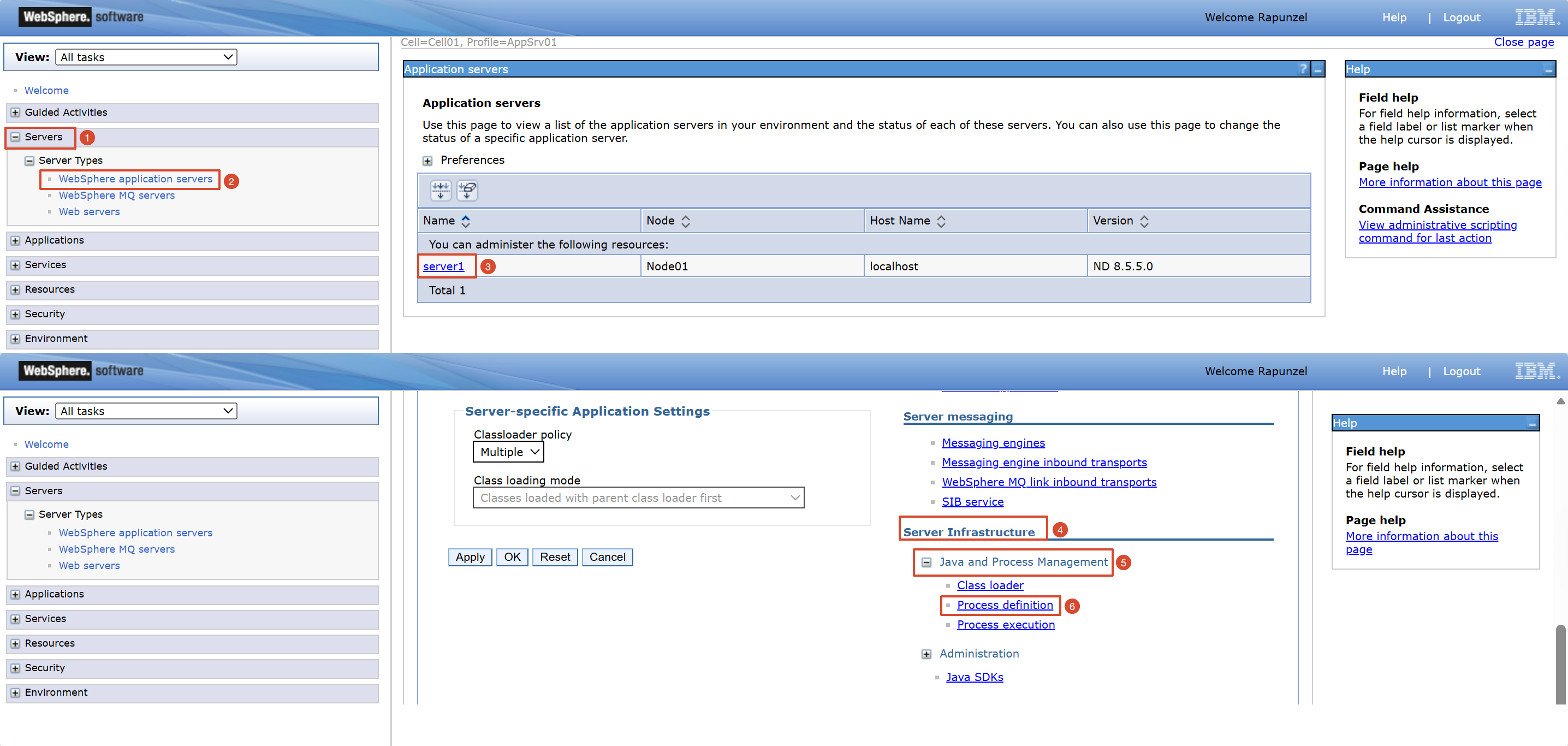This screenshot has width=1568, height=746.
Task: Open the View 'All tasks' dropdown in the lower console
Action: (x=146, y=411)
